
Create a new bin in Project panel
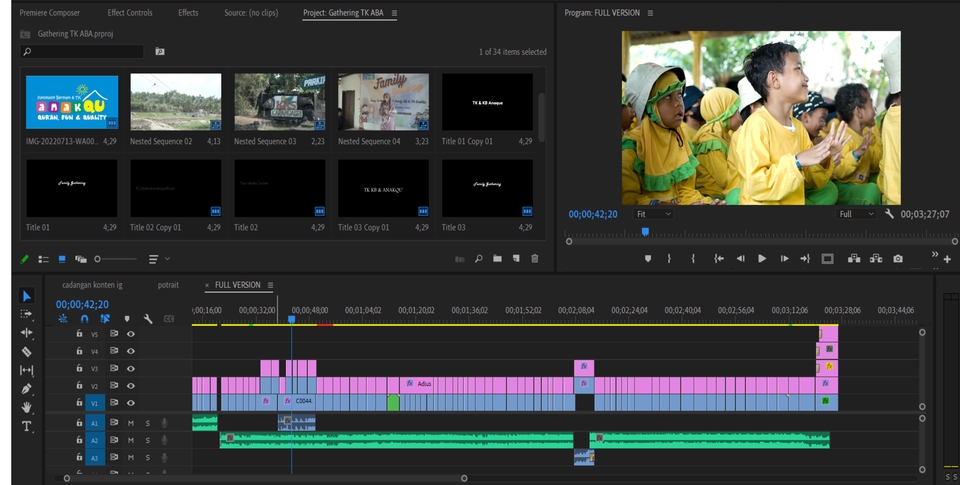[x=497, y=259]
